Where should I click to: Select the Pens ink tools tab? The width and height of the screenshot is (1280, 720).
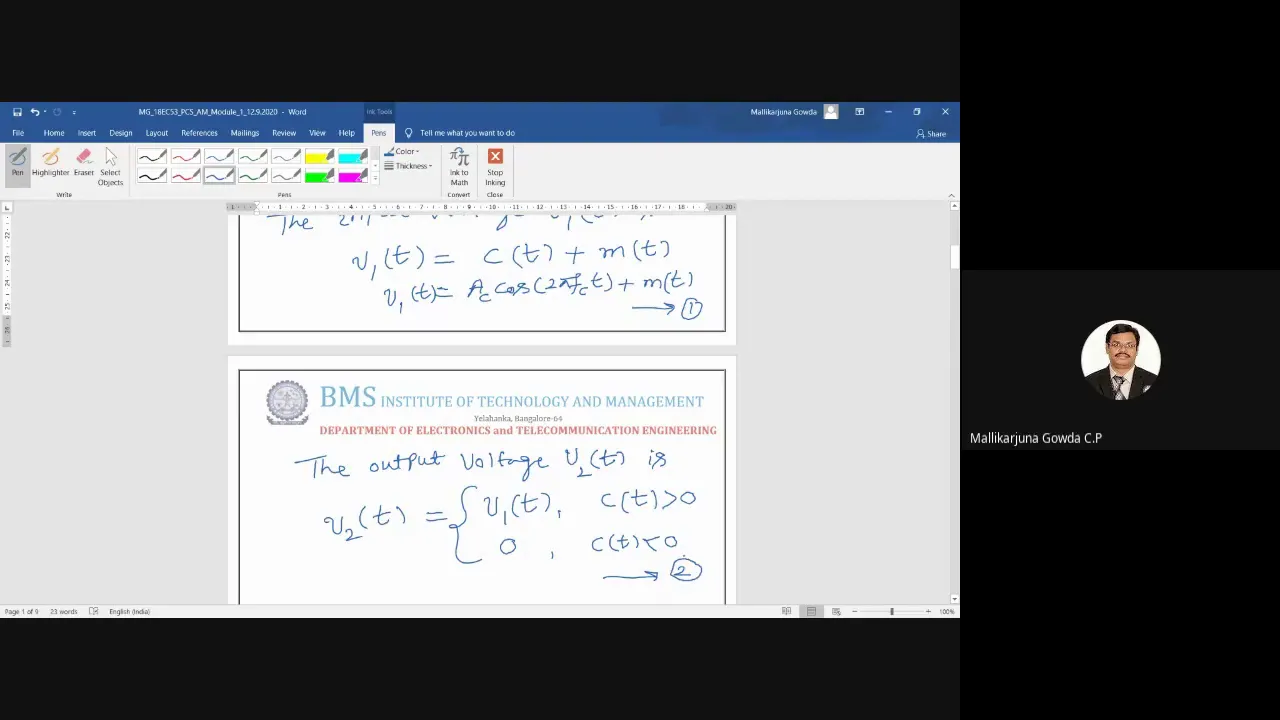(378, 133)
